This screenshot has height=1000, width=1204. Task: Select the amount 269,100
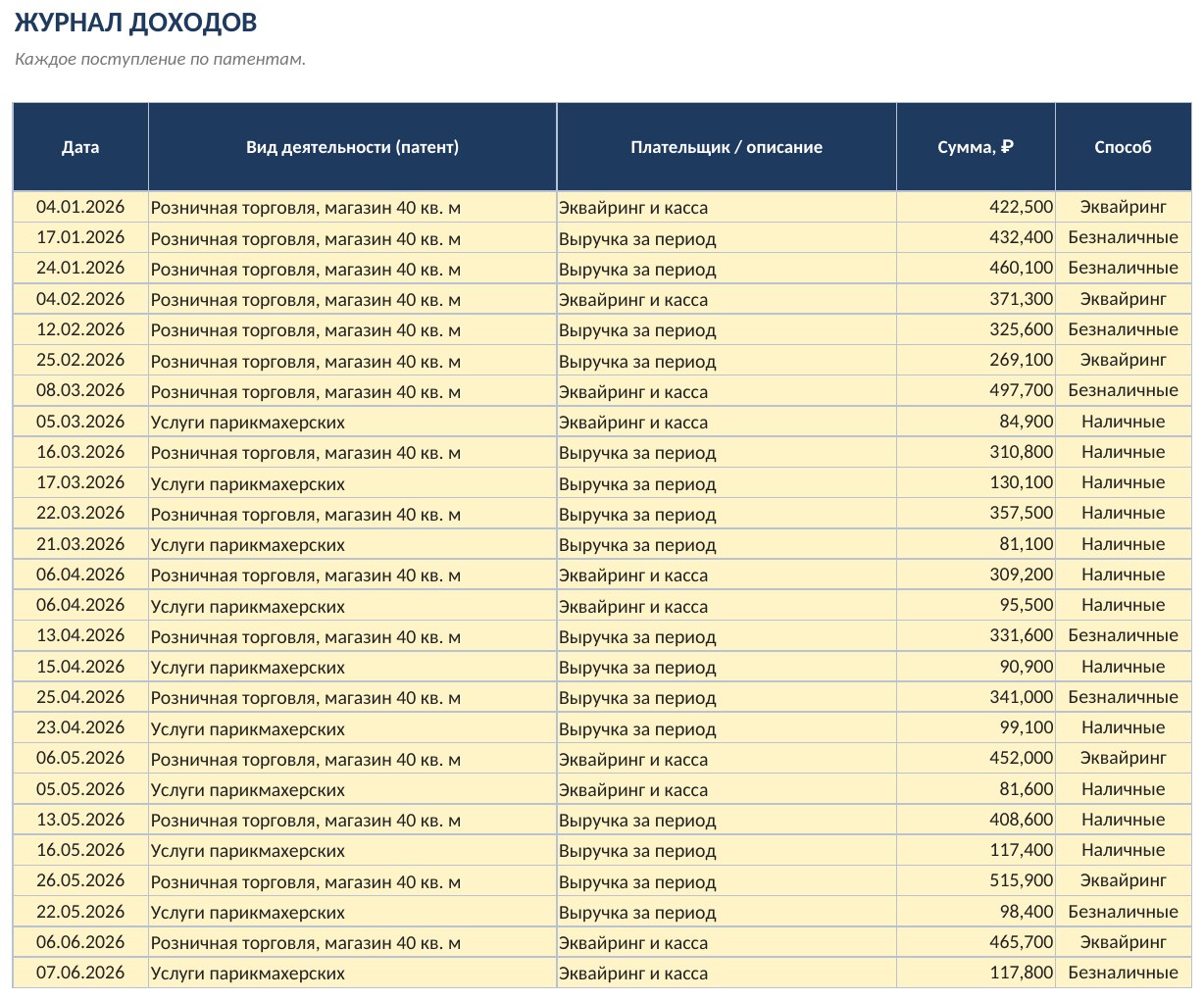point(976,360)
